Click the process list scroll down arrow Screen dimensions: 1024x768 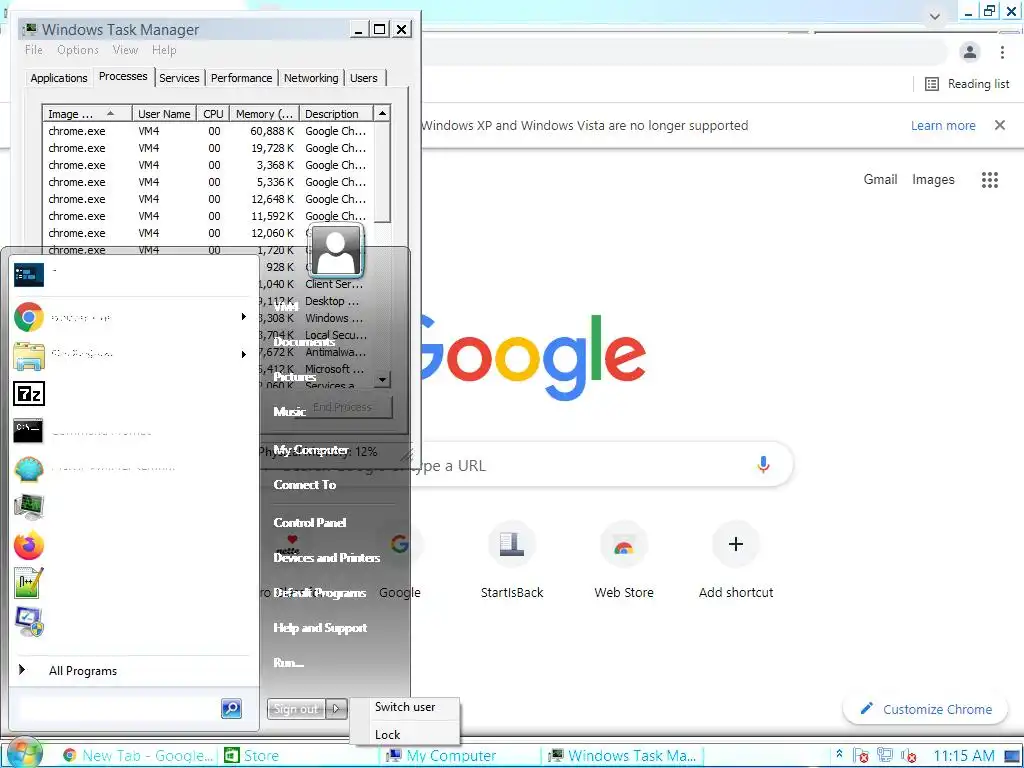click(x=383, y=379)
